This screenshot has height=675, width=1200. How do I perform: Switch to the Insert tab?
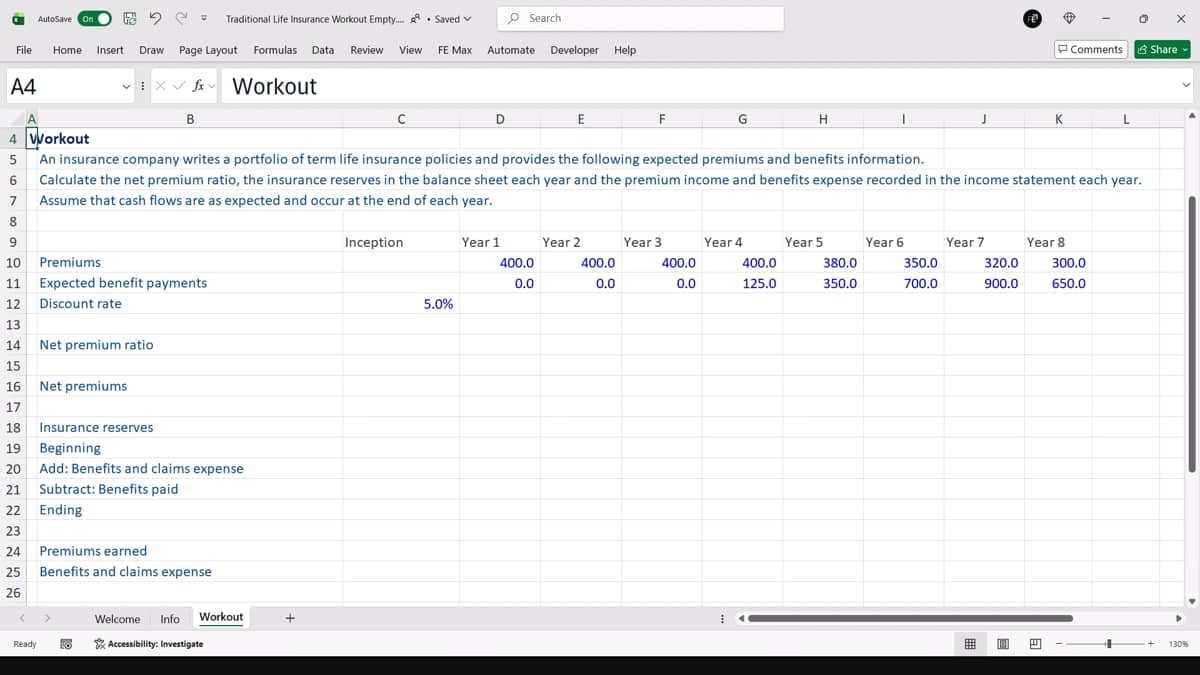pos(110,50)
